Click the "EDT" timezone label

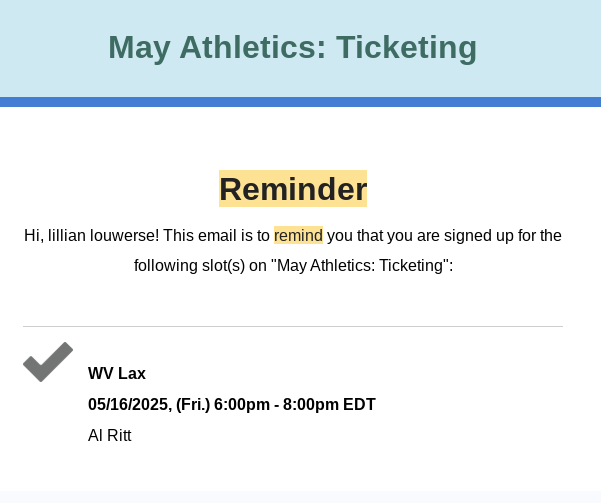[358, 405]
